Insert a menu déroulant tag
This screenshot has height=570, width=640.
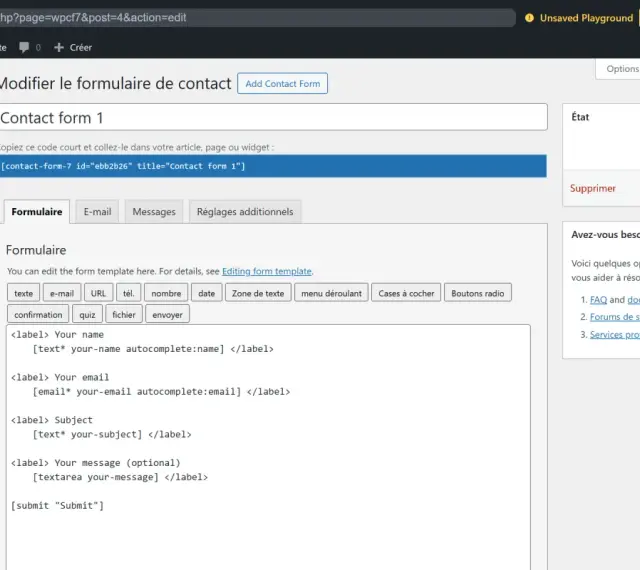click(x=331, y=293)
